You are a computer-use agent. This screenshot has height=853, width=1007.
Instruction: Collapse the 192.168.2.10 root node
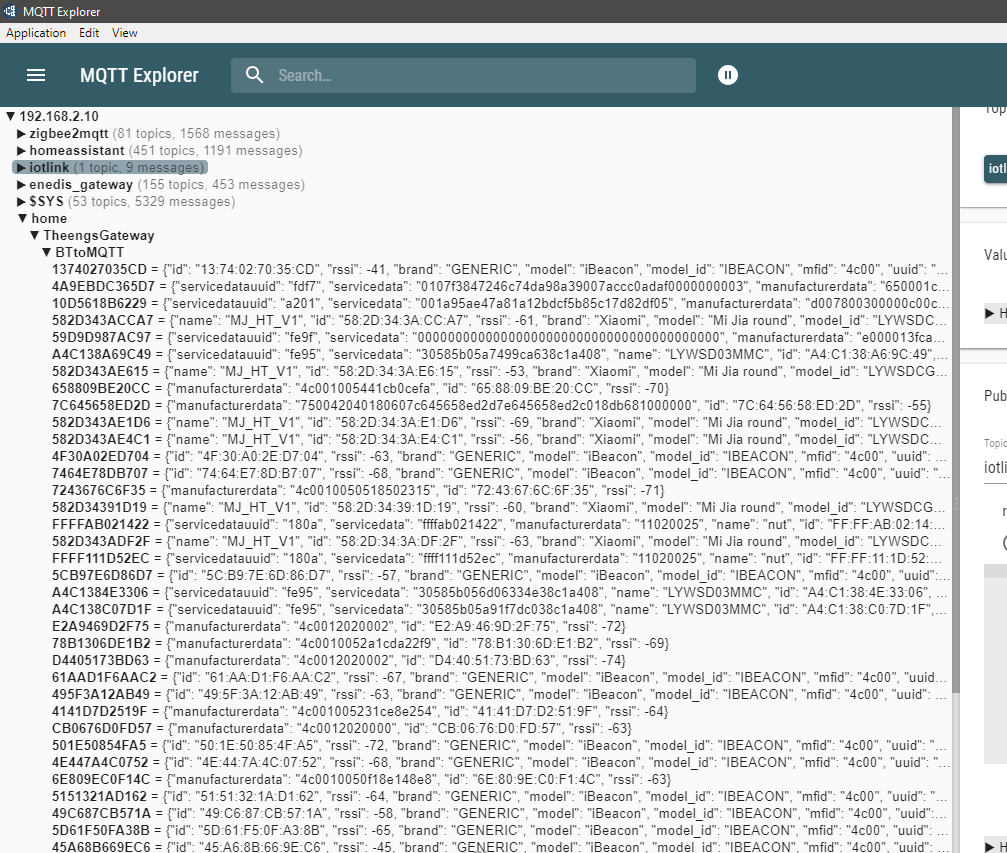(10, 116)
